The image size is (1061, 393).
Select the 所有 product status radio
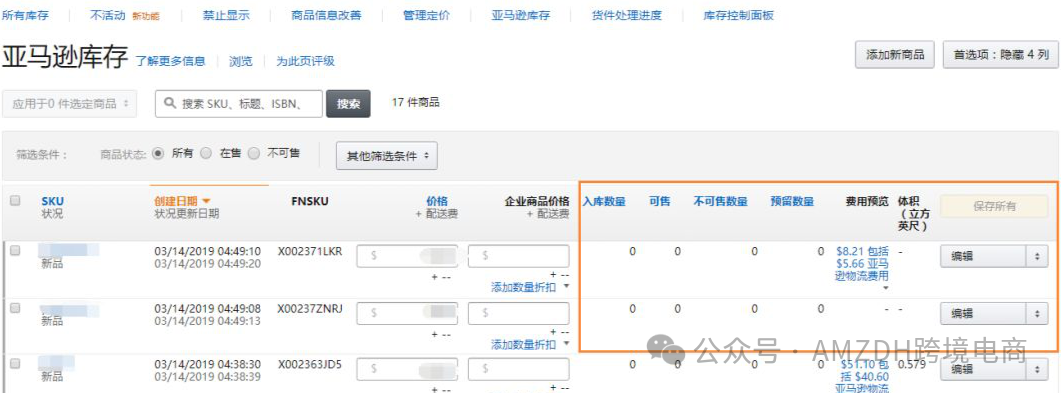pos(158,153)
